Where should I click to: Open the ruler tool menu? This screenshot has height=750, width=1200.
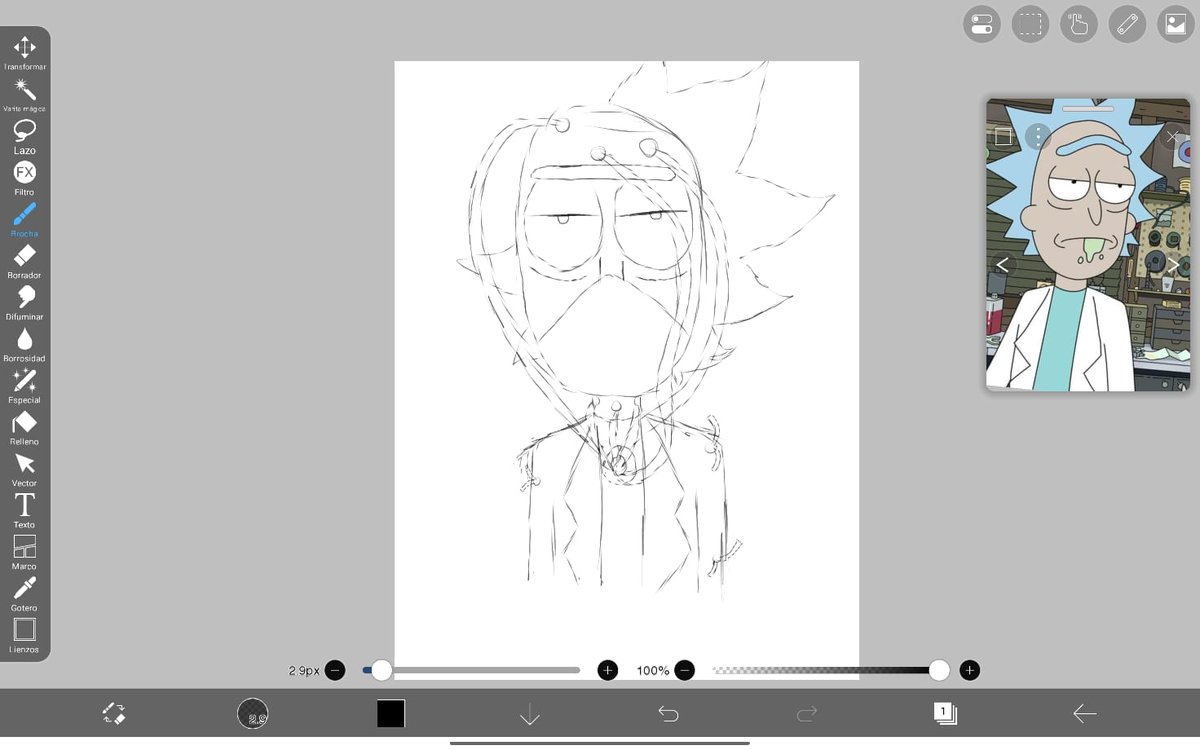pyautogui.click(x=1127, y=24)
